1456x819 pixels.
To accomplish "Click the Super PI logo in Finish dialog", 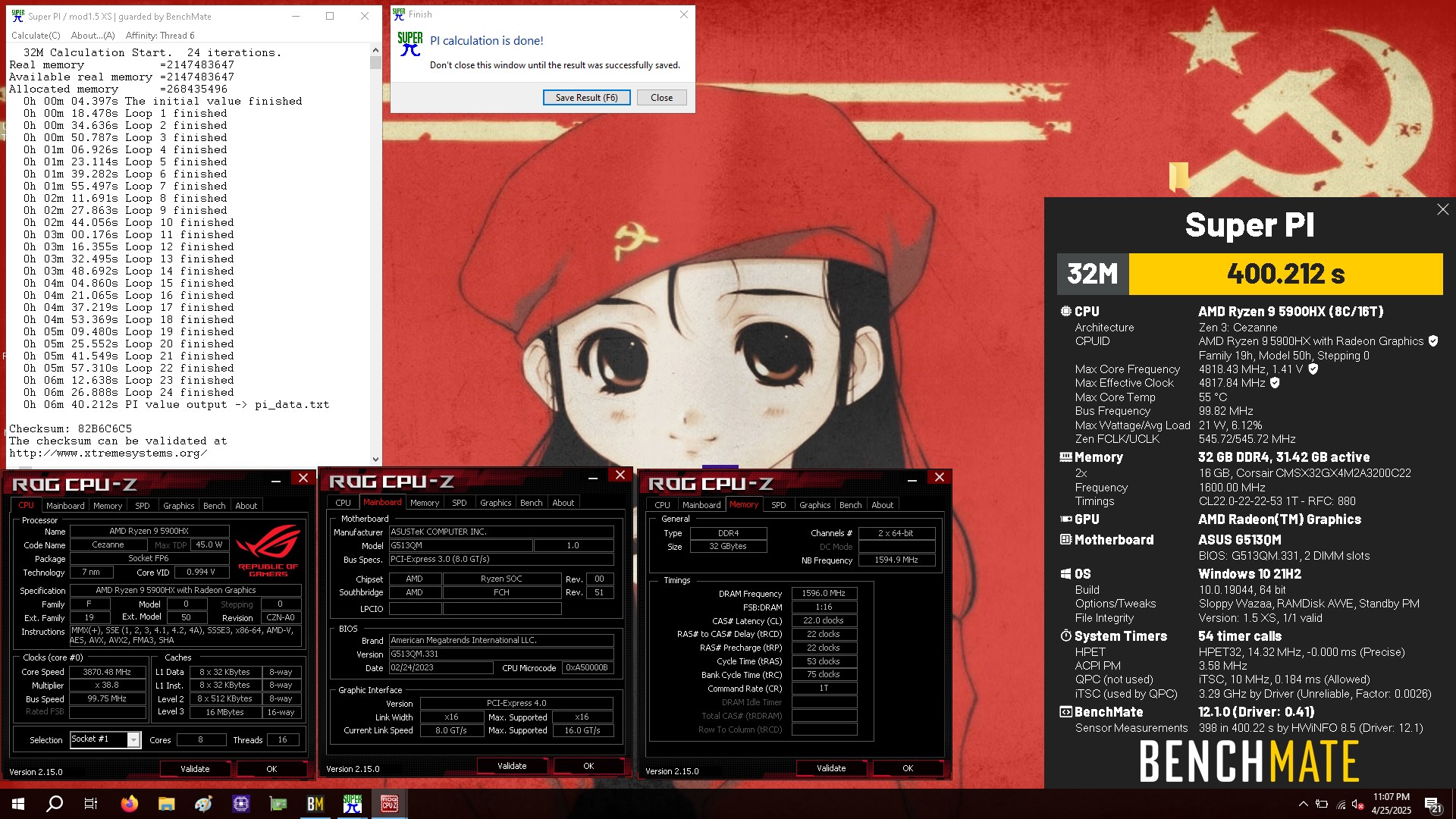I will coord(410,44).
